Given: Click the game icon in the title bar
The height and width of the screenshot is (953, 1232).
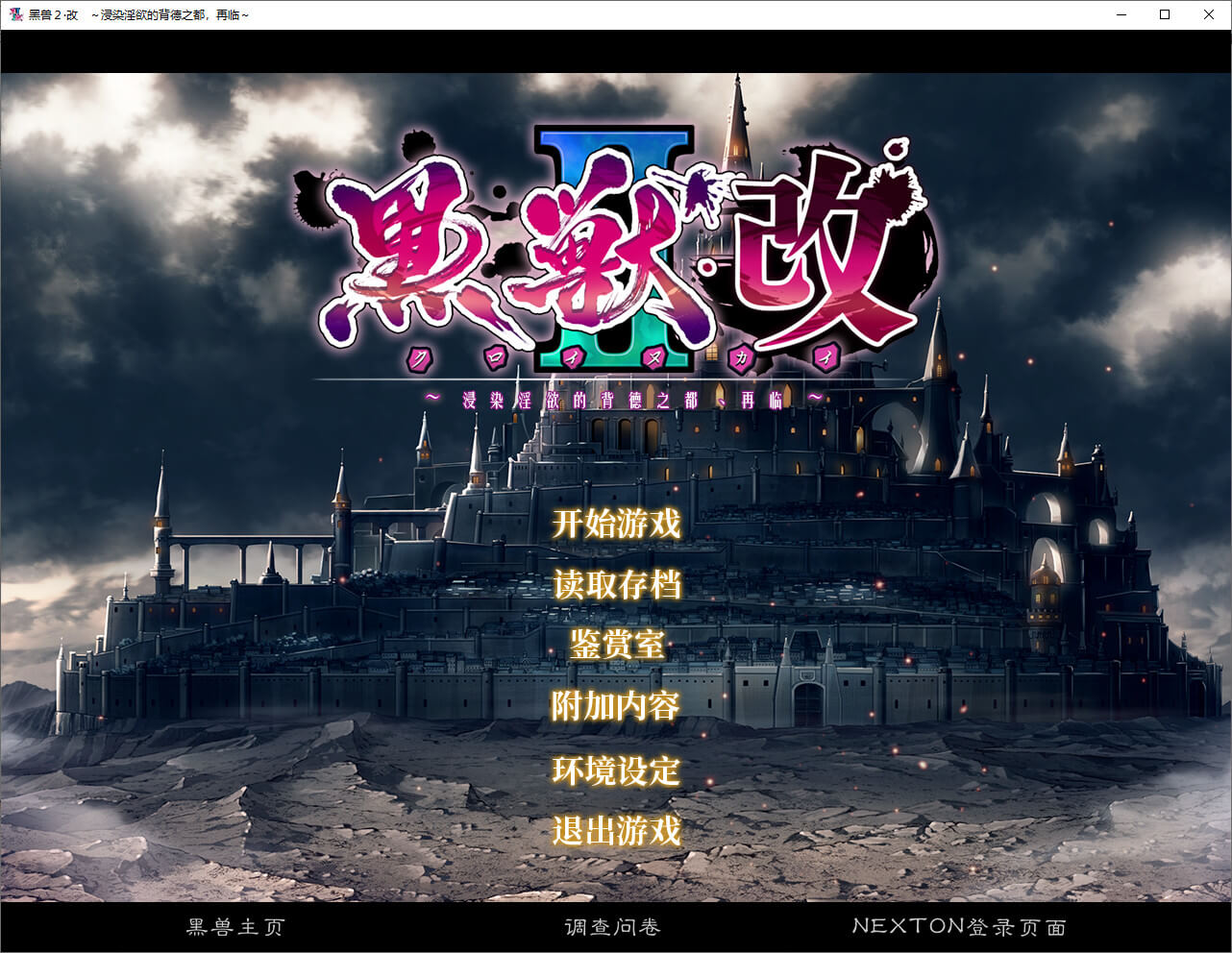Looking at the screenshot, I should click(x=15, y=14).
